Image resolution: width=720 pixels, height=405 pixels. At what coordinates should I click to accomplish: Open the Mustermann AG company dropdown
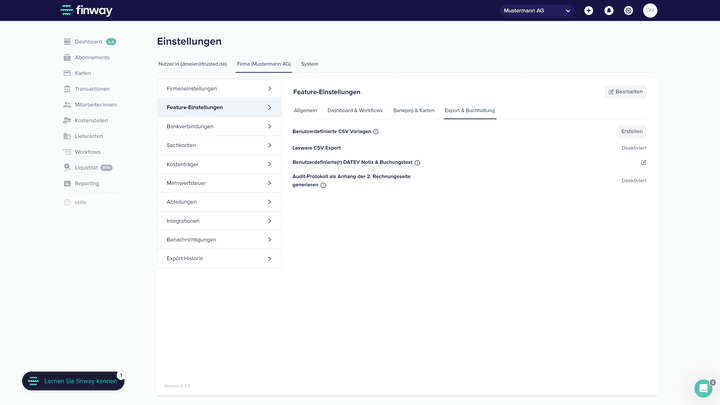pos(536,11)
